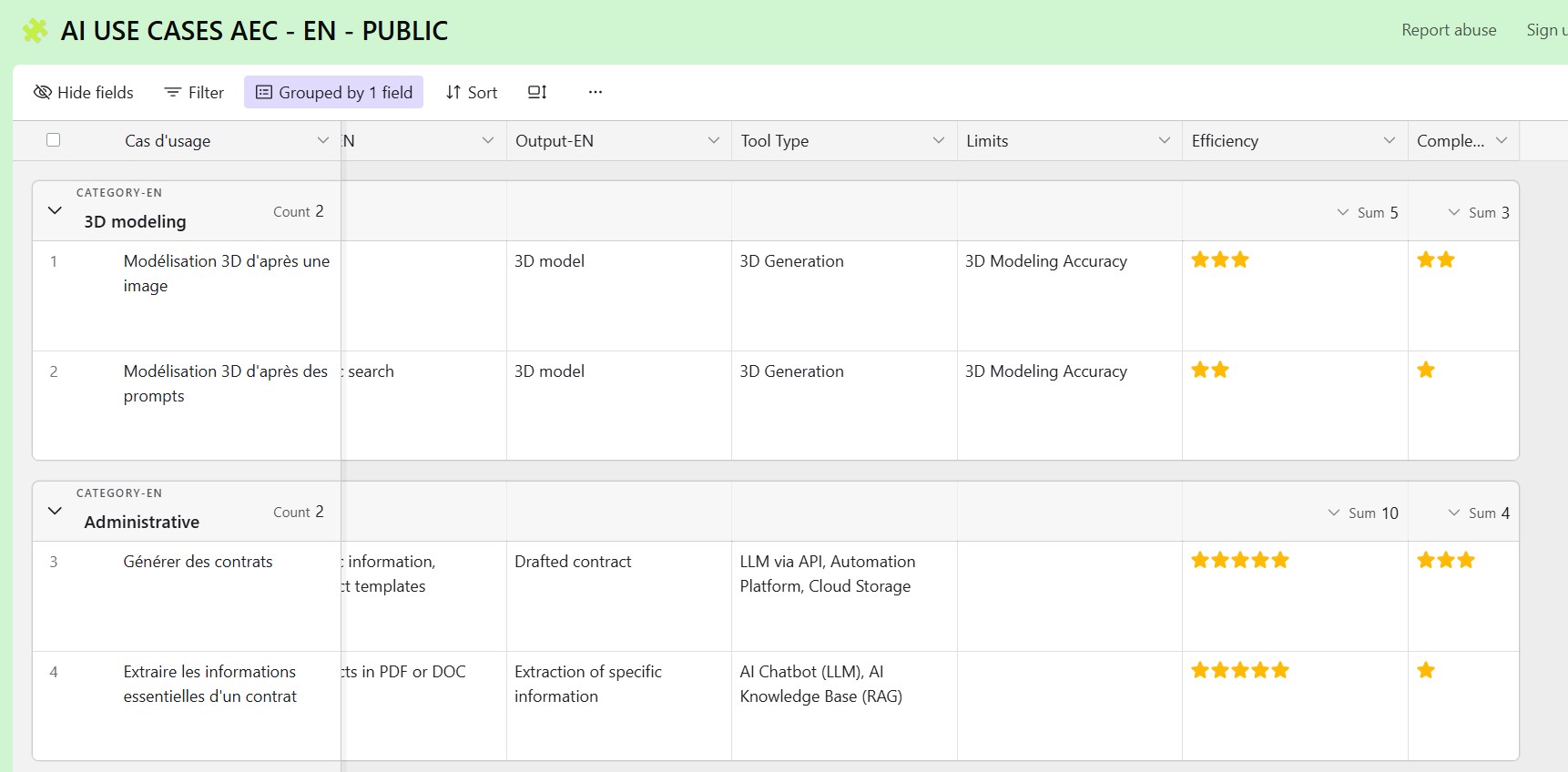This screenshot has width=1568, height=772.
Task: Open Sum 4 summary dropdown
Action: click(x=1479, y=513)
